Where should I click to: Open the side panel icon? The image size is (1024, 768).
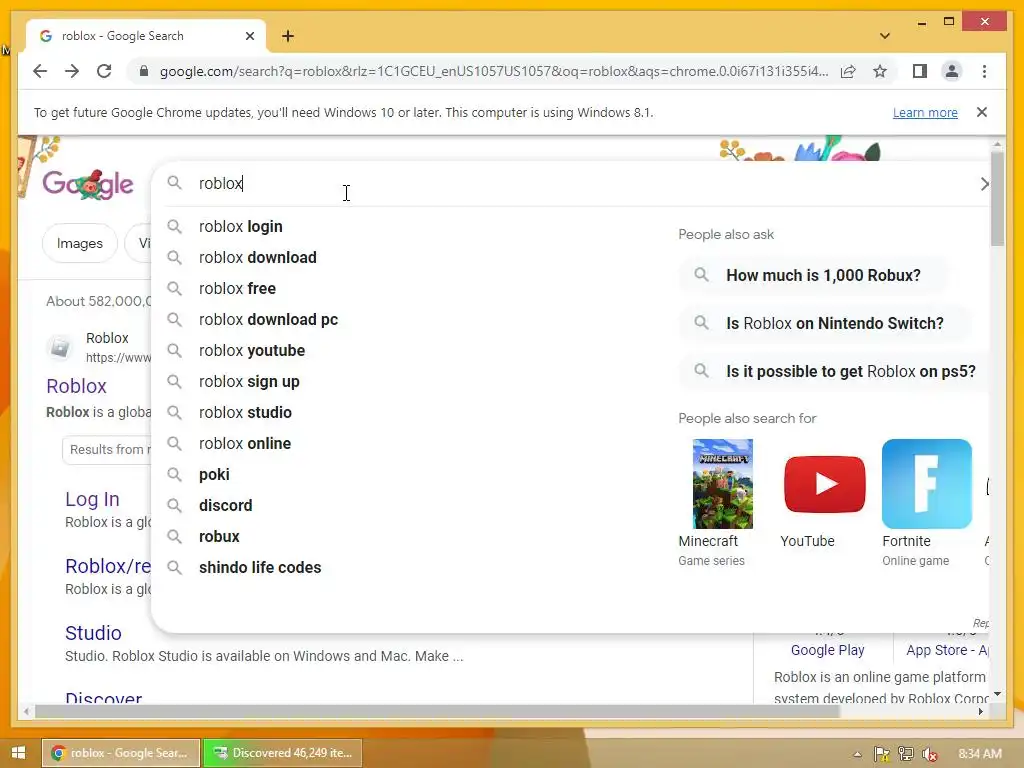click(920, 71)
